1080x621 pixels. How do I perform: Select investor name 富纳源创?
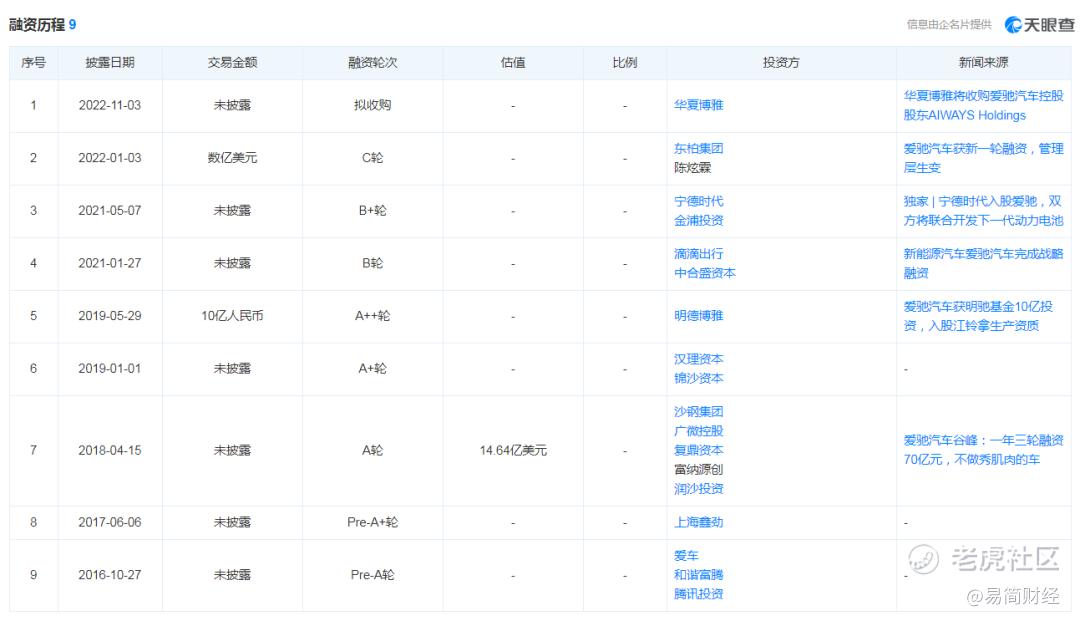click(698, 470)
